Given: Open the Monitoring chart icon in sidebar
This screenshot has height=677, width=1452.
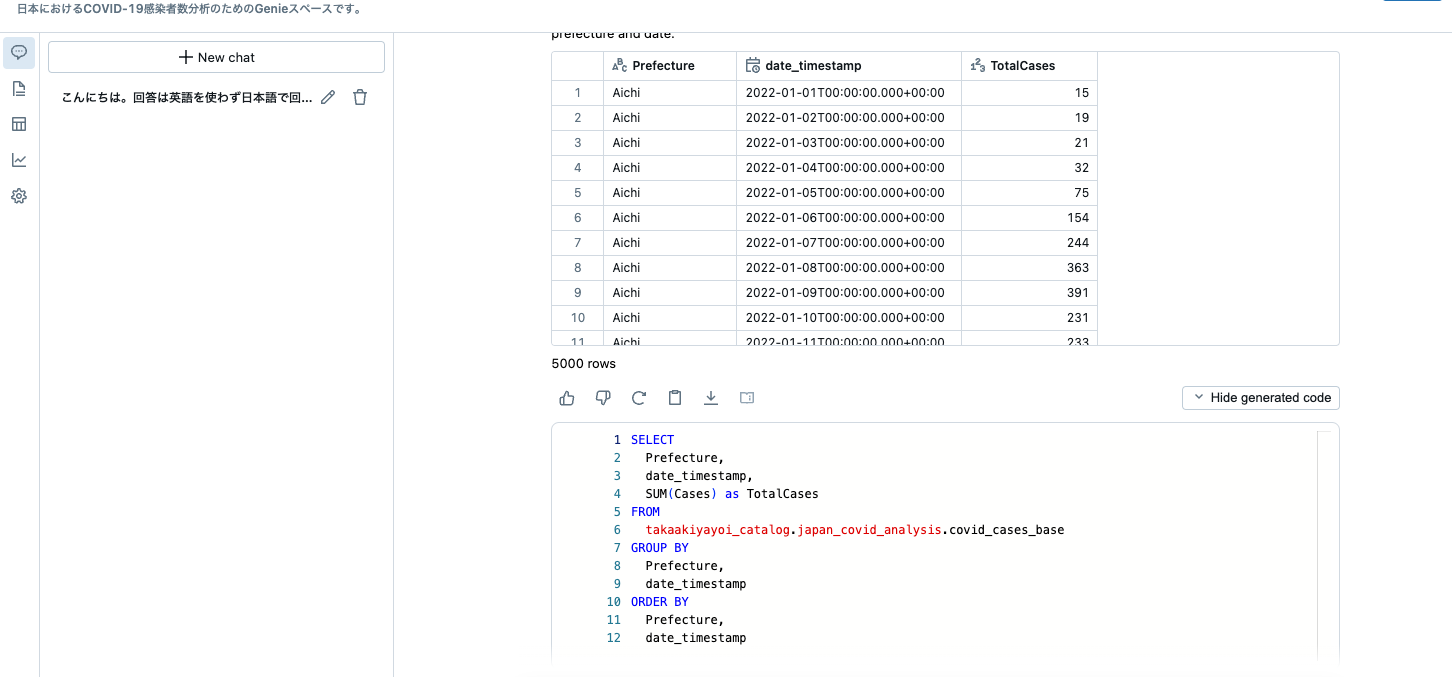Looking at the screenshot, I should coord(18,159).
